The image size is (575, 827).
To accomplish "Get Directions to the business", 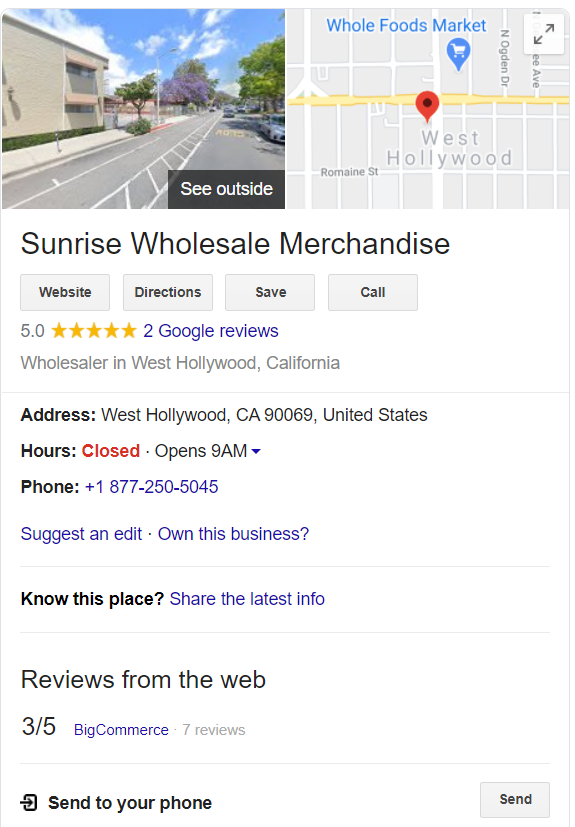I will click(168, 292).
